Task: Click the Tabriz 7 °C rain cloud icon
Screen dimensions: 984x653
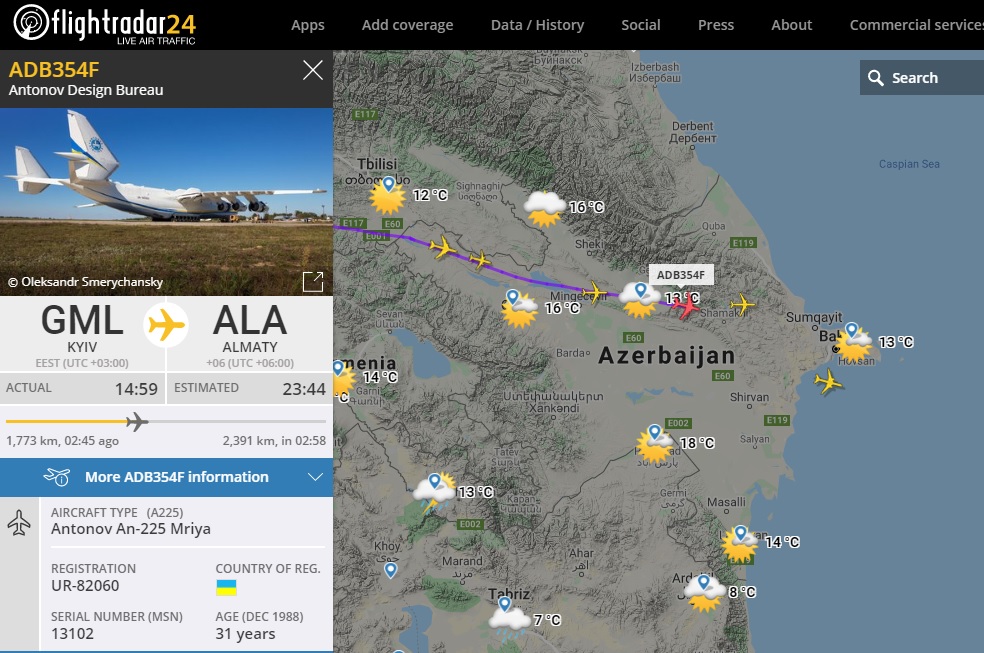Action: 510,619
